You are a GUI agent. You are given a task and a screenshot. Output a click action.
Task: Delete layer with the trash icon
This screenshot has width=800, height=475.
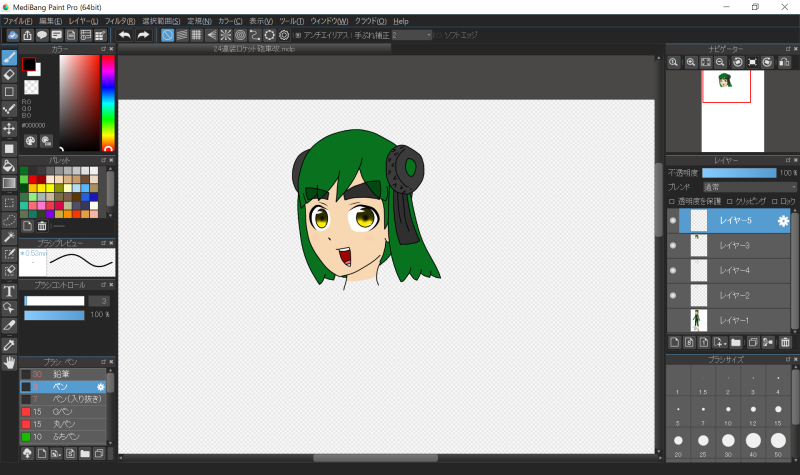785,342
